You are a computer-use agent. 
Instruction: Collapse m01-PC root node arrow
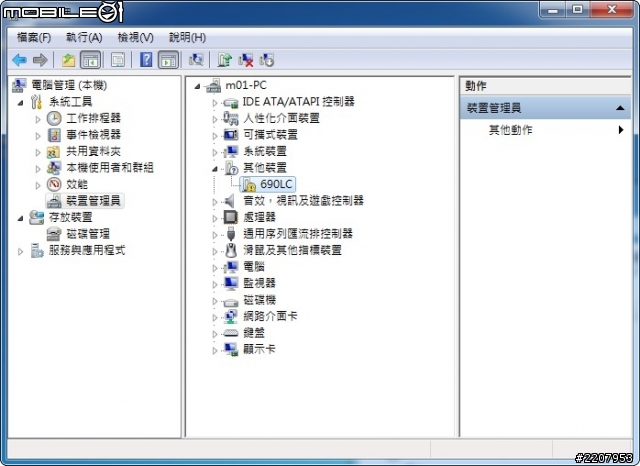pyautogui.click(x=198, y=86)
